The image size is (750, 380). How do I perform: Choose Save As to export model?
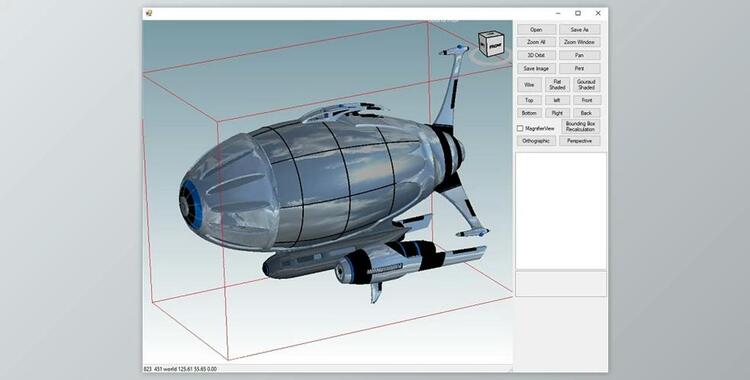[579, 30]
